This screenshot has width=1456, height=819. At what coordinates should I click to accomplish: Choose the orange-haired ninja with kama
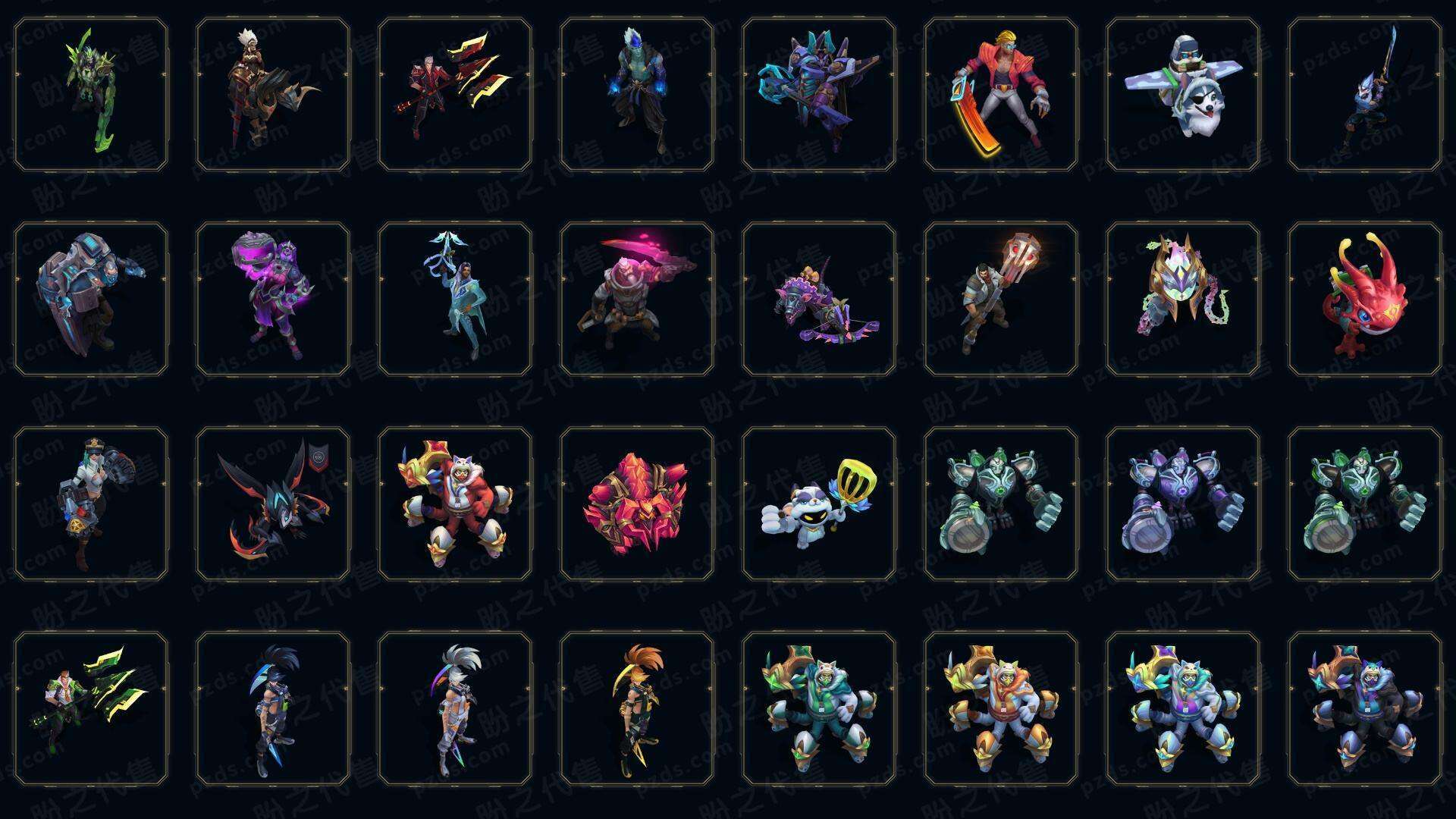click(x=637, y=708)
